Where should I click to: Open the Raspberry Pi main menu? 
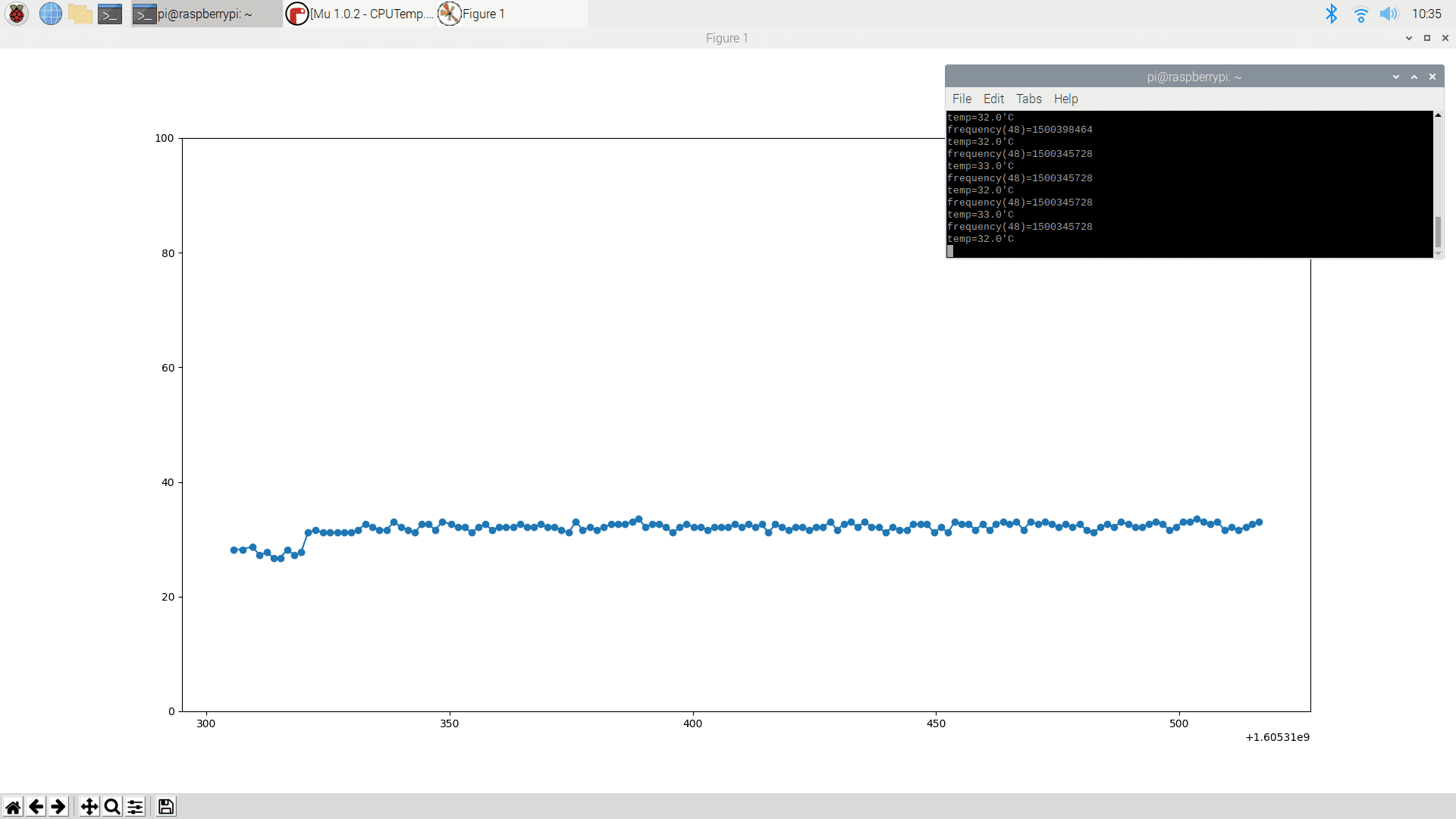pyautogui.click(x=17, y=14)
